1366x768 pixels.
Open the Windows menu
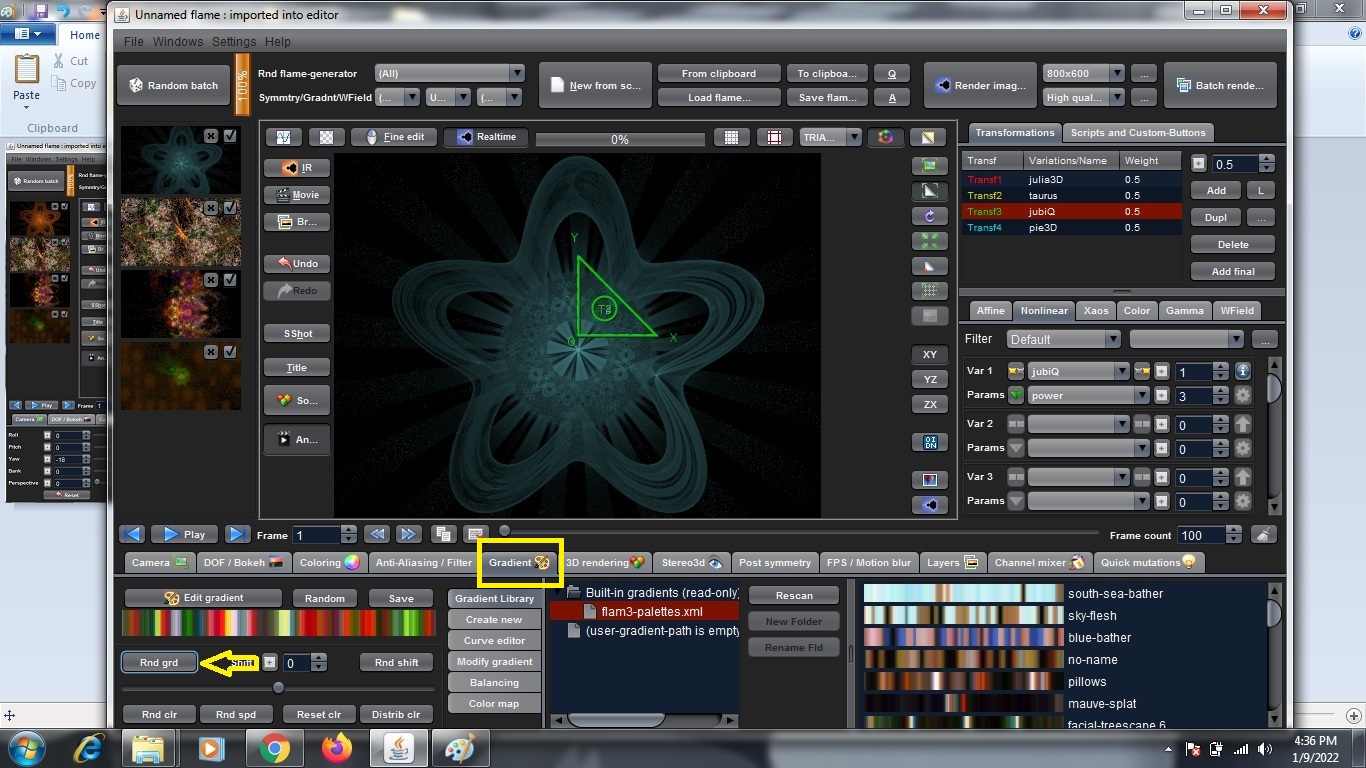click(178, 42)
